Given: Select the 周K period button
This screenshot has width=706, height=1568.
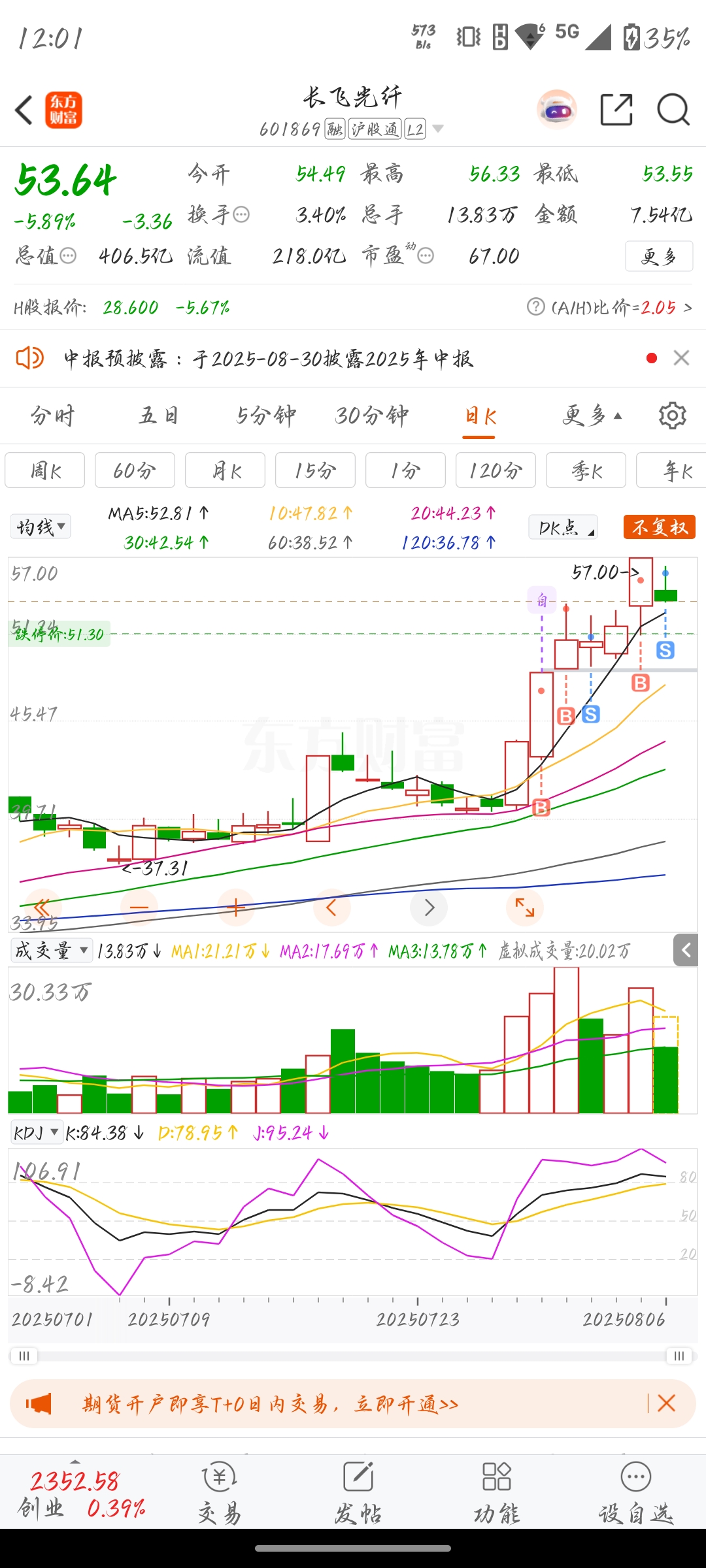Looking at the screenshot, I should (x=45, y=470).
